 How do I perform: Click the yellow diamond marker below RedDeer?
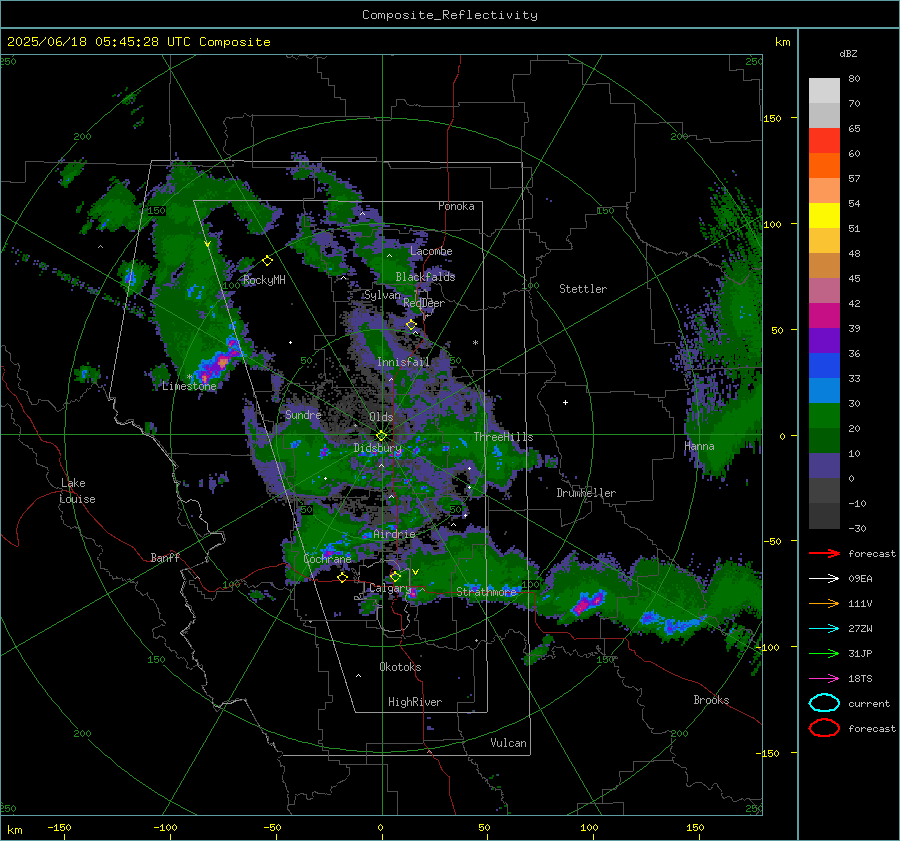coord(411,325)
